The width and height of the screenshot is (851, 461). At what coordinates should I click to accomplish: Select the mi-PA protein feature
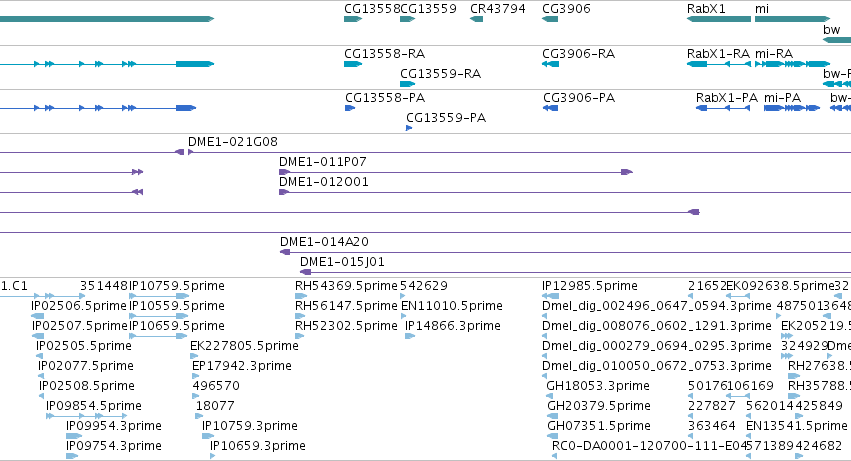pos(792,108)
